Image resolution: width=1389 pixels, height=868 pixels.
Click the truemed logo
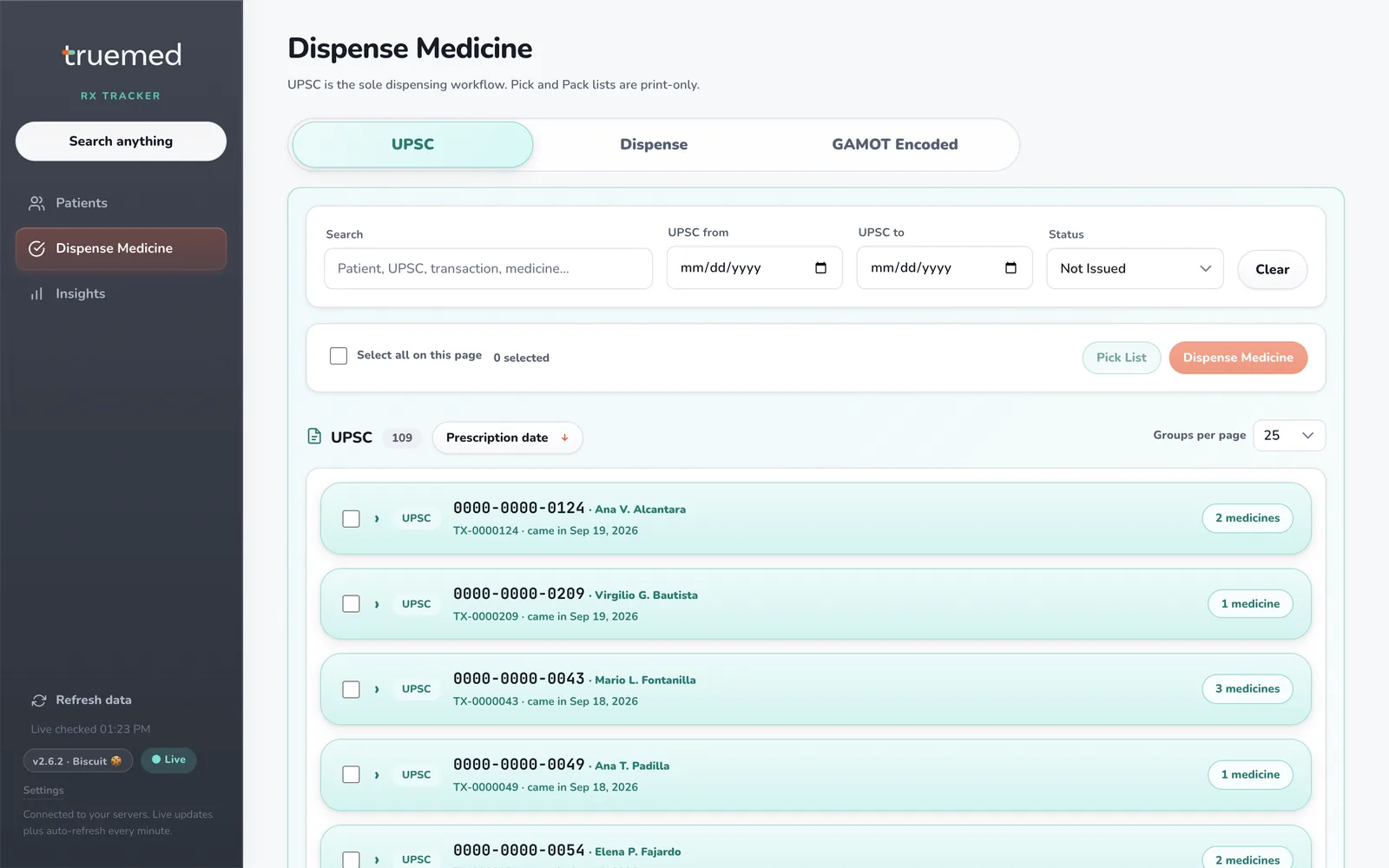coord(122,55)
